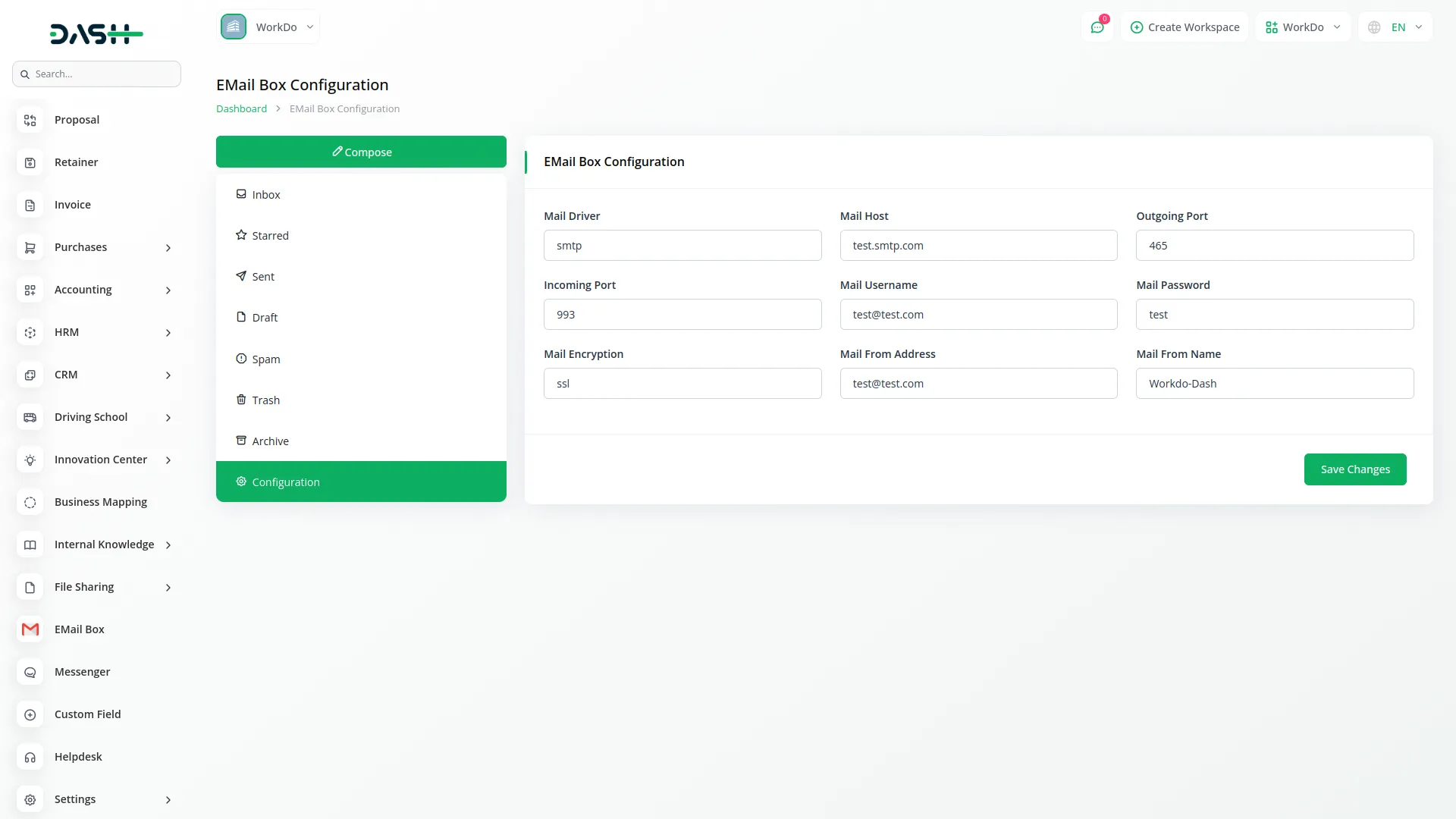Image resolution: width=1456 pixels, height=819 pixels.
Task: Click the Compose button
Action: point(361,151)
